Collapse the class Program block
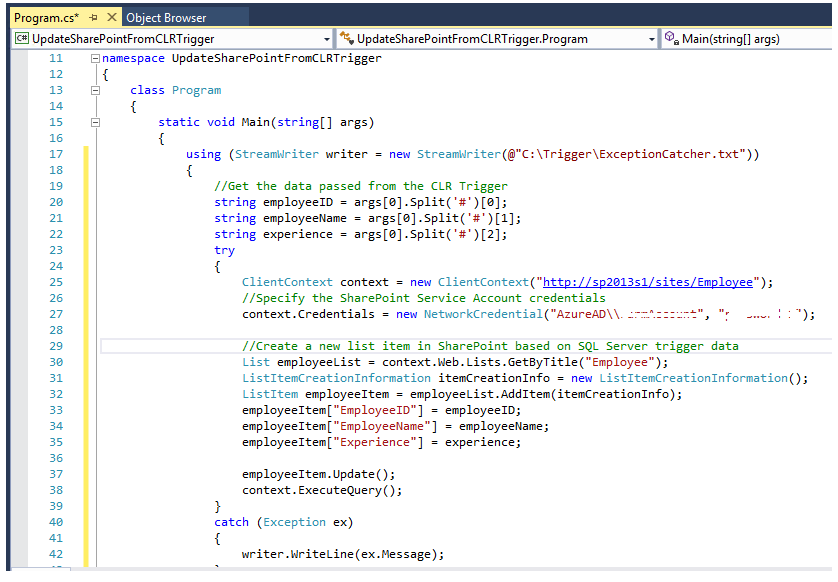The width and height of the screenshot is (838, 582). point(95,90)
